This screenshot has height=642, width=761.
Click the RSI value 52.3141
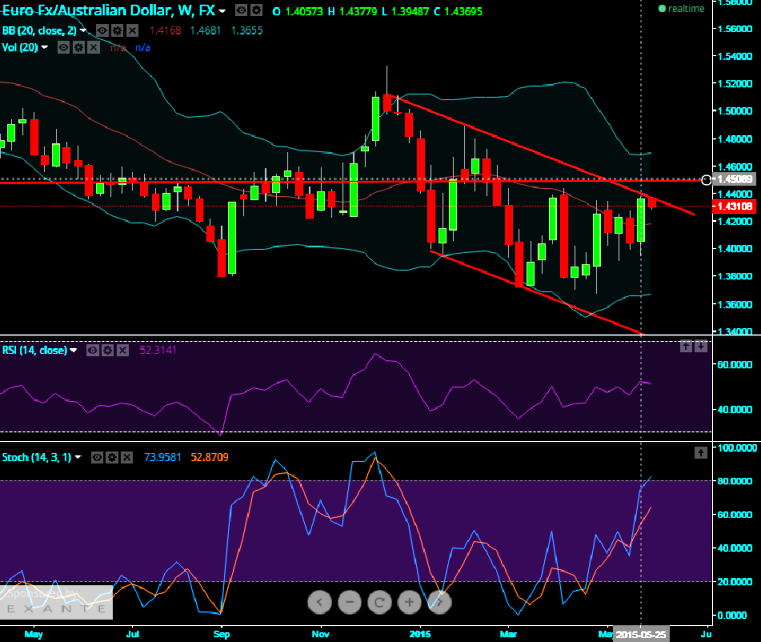[158, 350]
